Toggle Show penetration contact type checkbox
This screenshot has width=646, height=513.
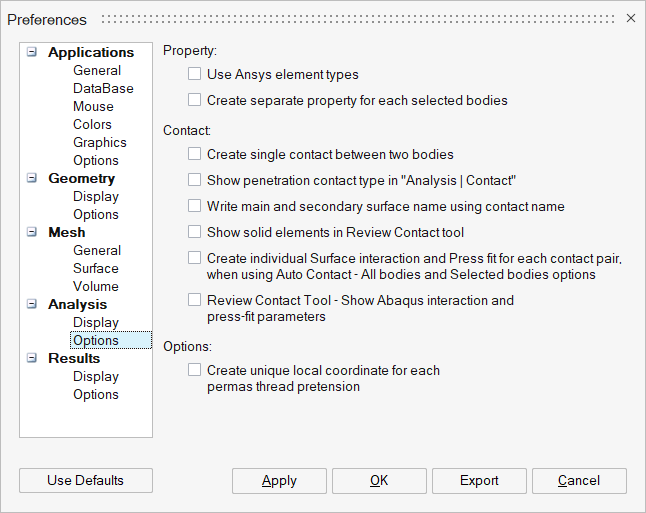point(194,181)
